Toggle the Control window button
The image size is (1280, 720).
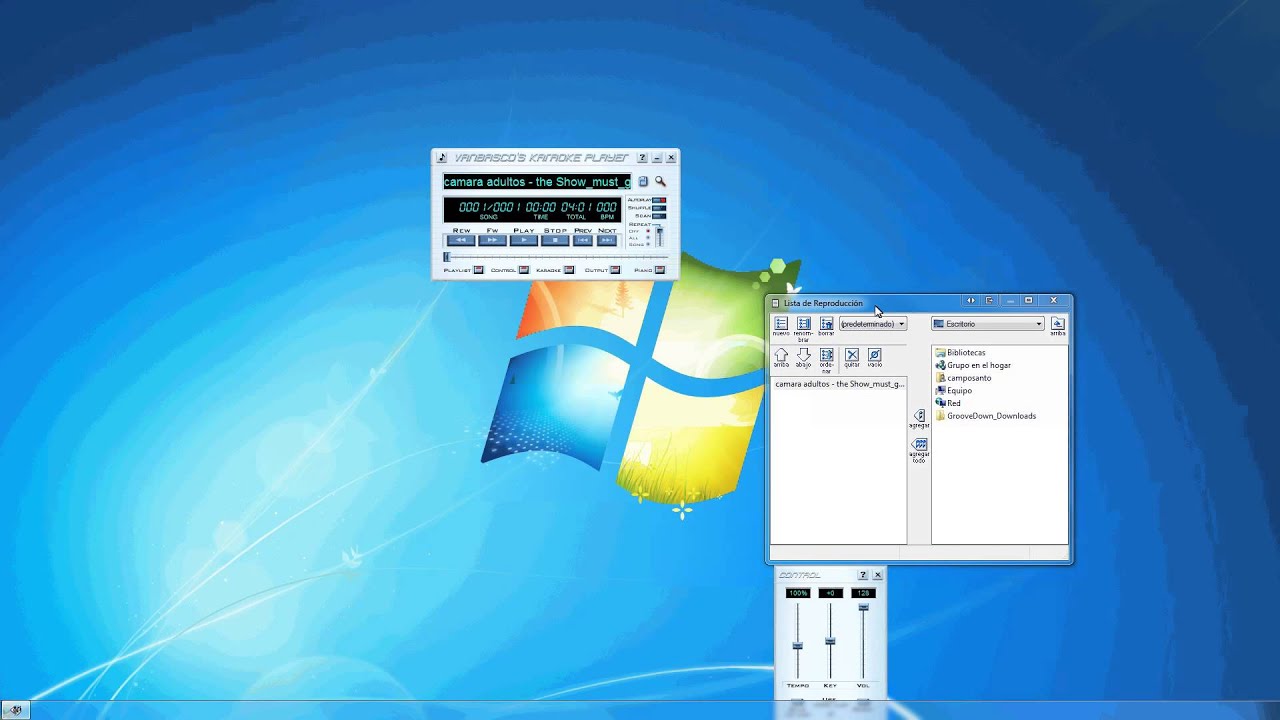pyautogui.click(x=524, y=270)
